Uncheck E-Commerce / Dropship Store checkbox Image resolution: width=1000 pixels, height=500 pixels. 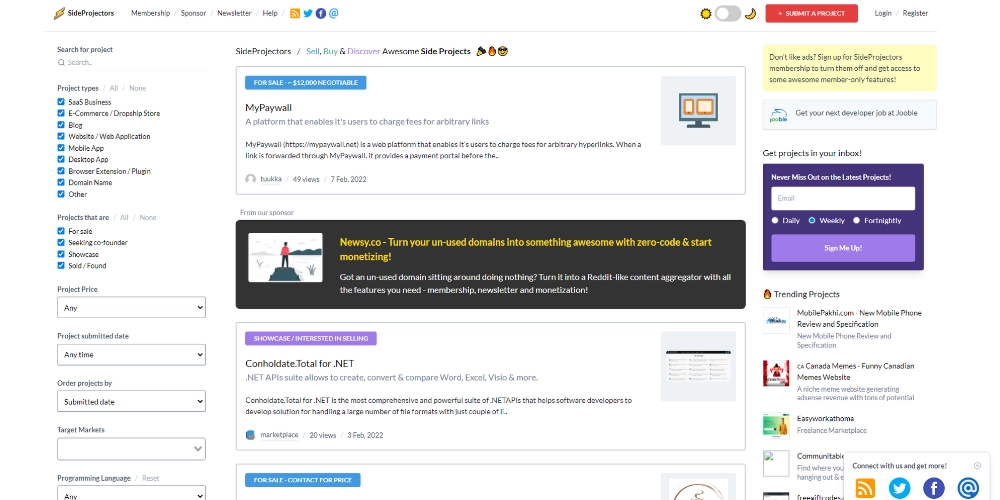pos(61,113)
